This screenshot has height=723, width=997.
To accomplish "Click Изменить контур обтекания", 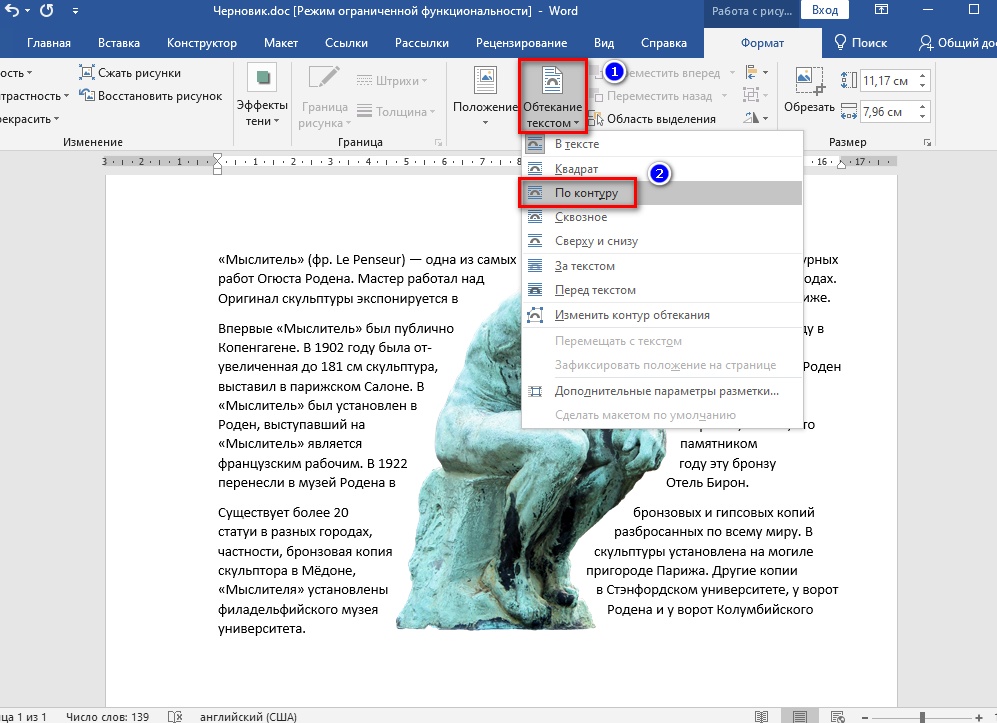I will [662, 315].
